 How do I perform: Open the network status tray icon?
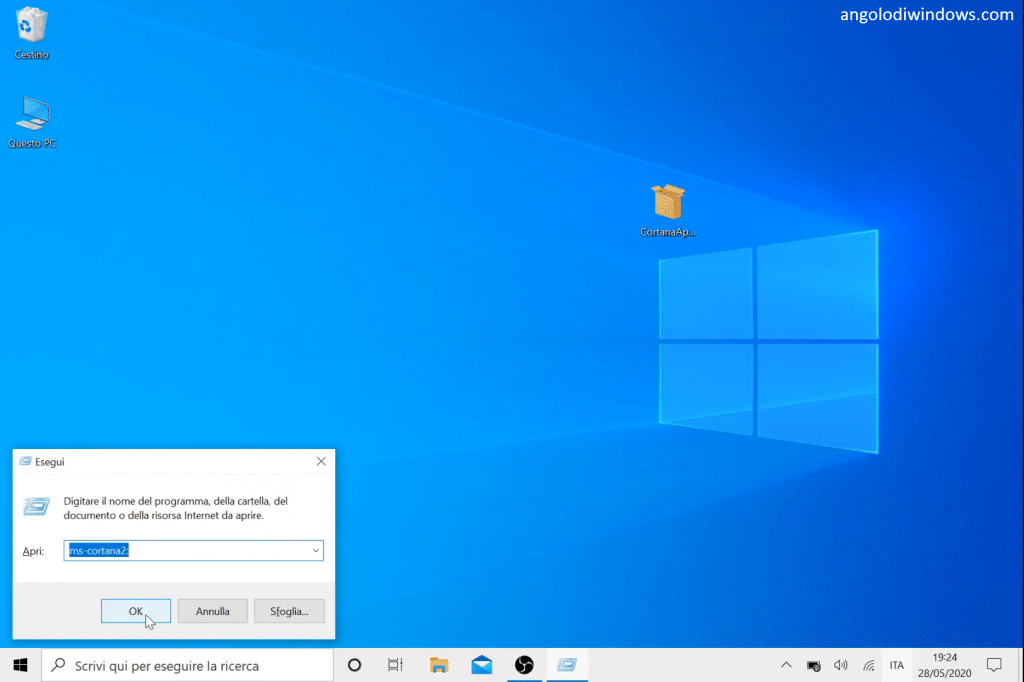[868, 665]
